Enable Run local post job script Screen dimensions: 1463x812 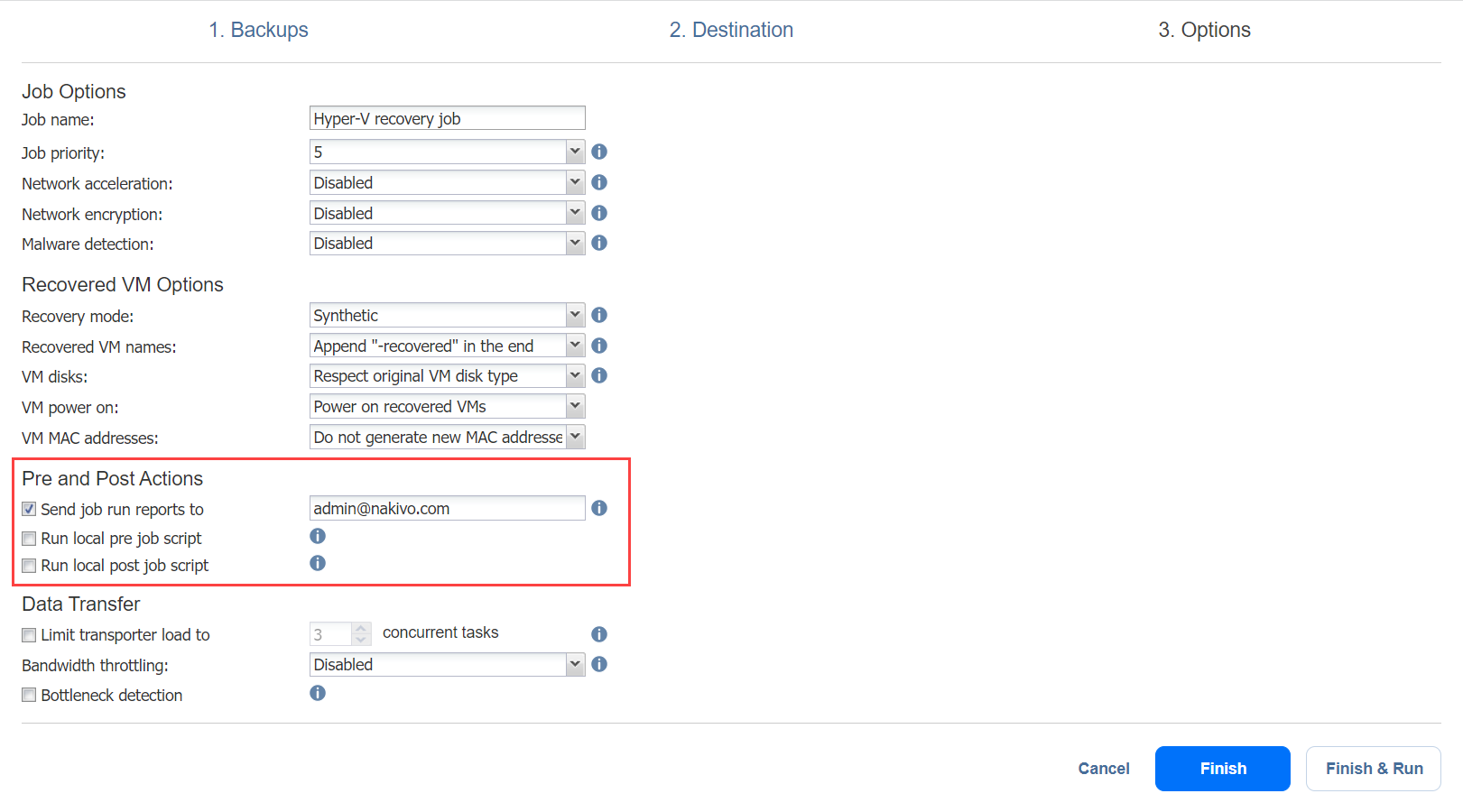pyautogui.click(x=30, y=566)
